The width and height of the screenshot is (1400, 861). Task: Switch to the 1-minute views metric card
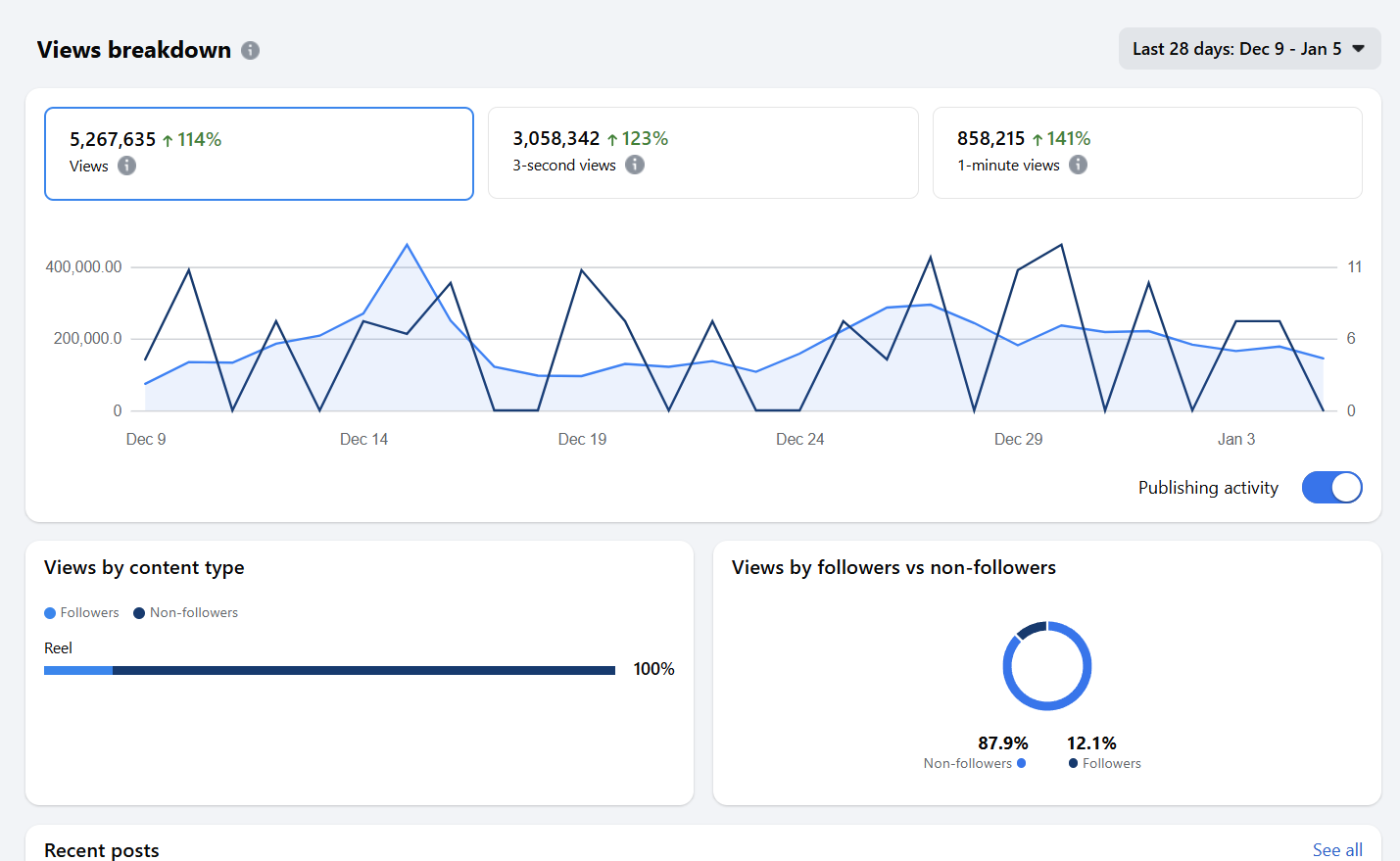click(1146, 153)
